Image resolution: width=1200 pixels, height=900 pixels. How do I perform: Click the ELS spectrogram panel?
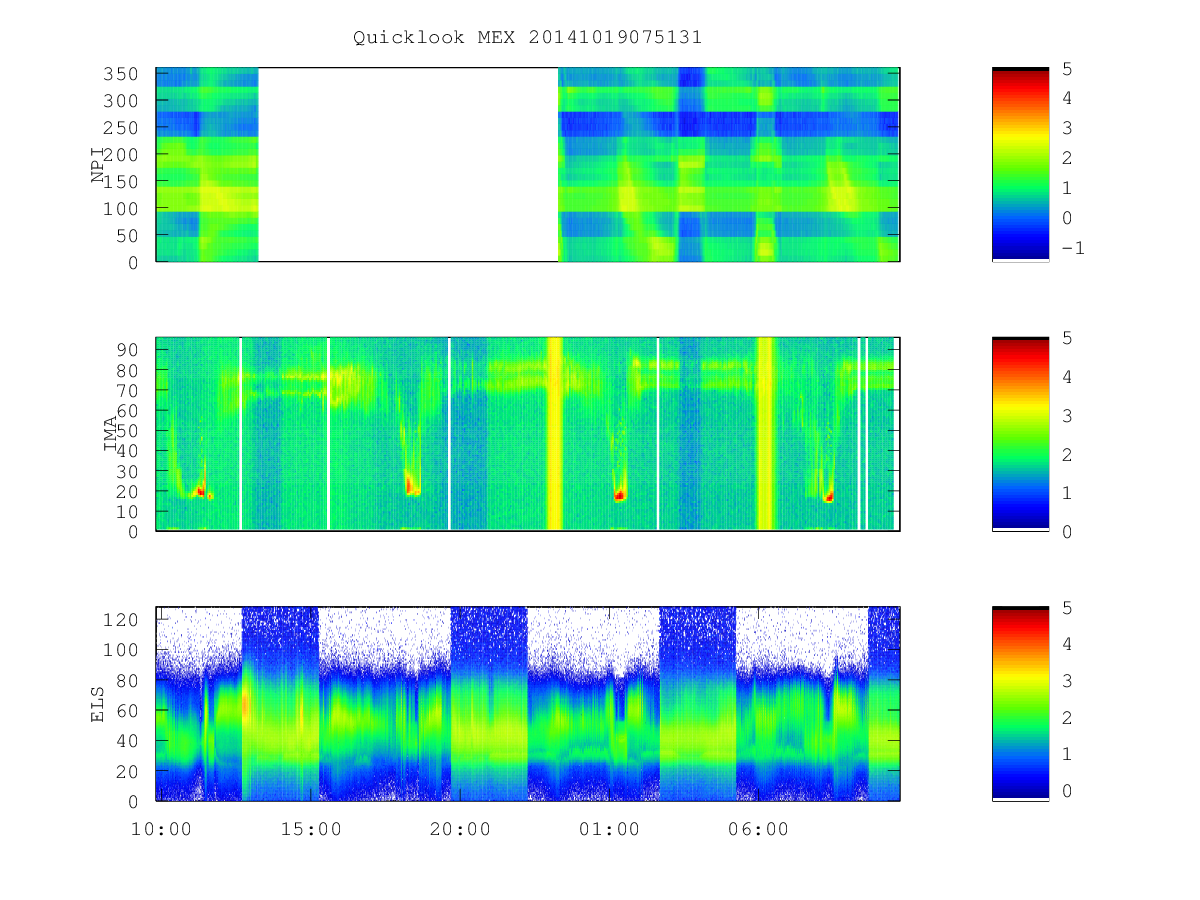[528, 703]
